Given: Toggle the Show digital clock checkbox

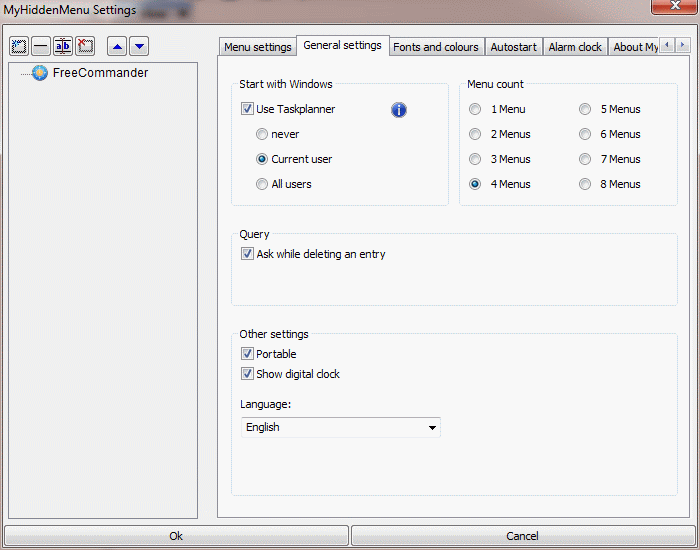Looking at the screenshot, I should pos(247,374).
